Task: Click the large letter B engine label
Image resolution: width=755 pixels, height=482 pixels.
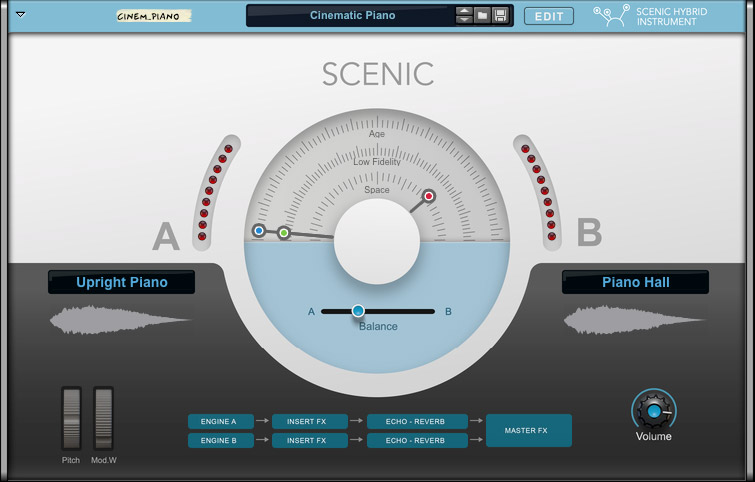Action: pyautogui.click(x=589, y=232)
